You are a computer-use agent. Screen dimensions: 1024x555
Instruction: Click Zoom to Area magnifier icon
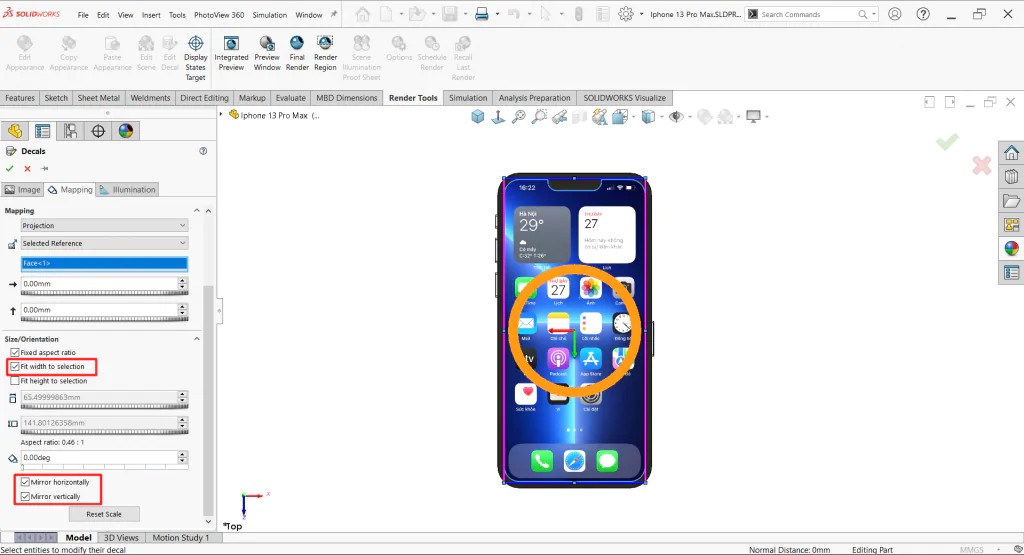[x=539, y=117]
